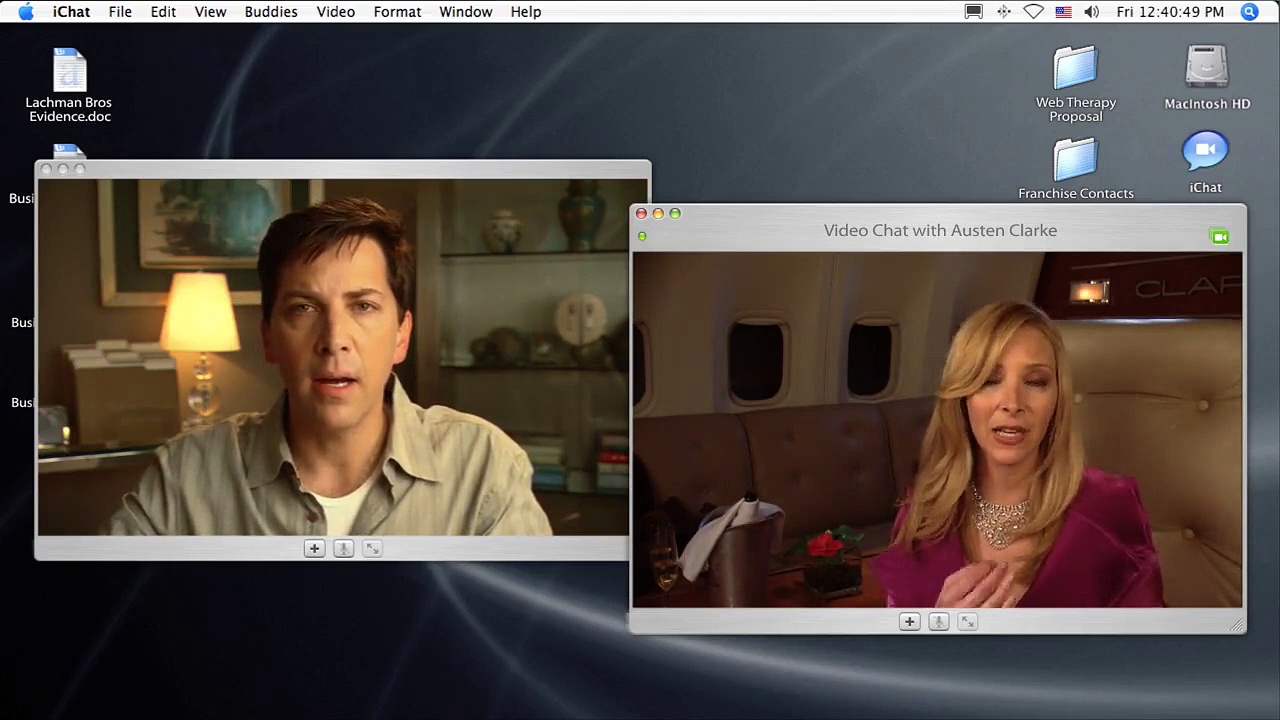The image size is (1280, 720).
Task: Click the Spotlight search icon
Action: 1249,12
